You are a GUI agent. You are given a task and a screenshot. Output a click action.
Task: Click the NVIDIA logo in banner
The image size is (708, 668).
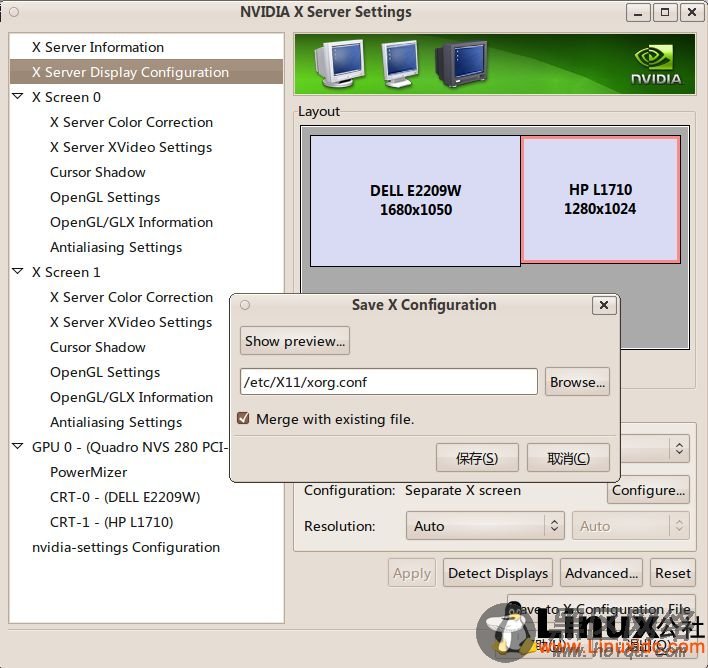click(x=656, y=64)
